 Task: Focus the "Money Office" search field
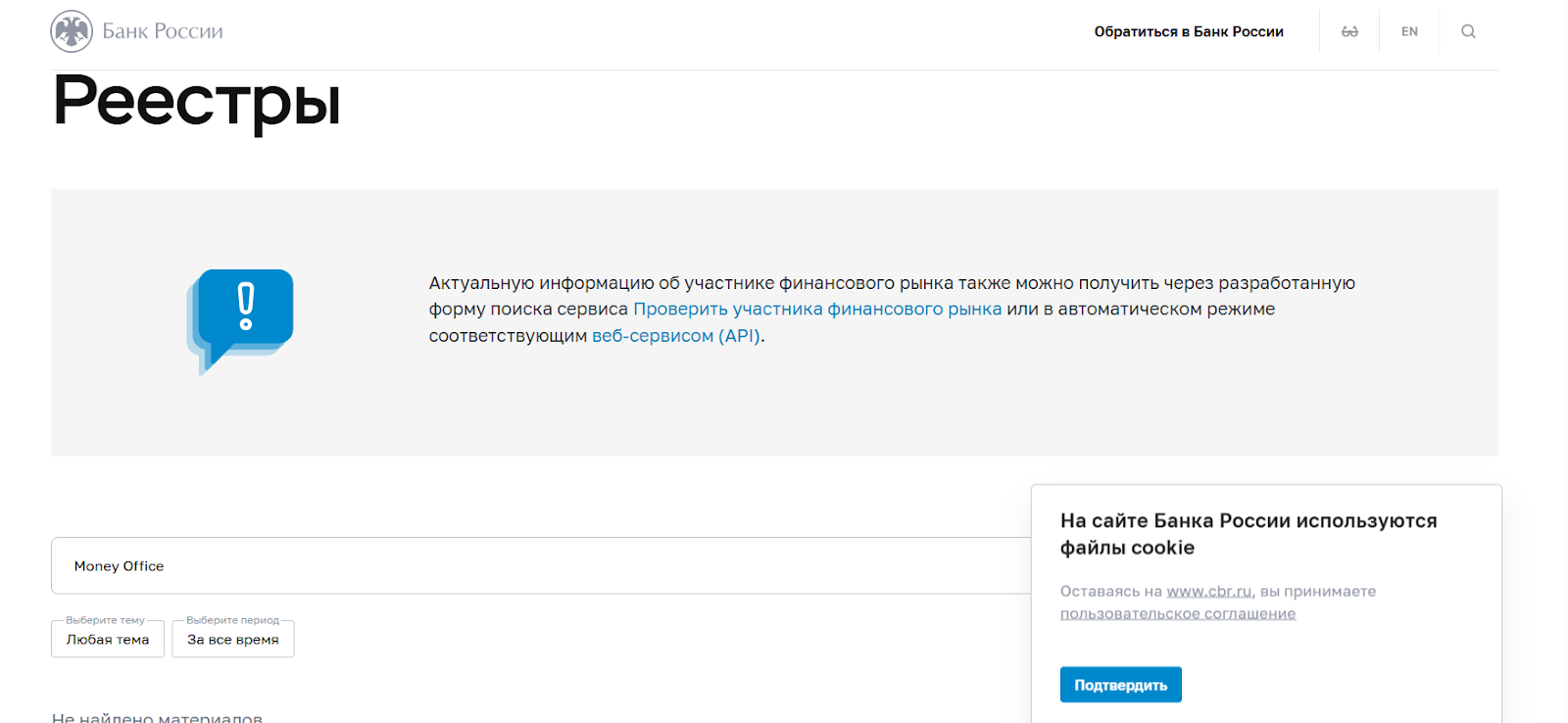click(x=539, y=566)
